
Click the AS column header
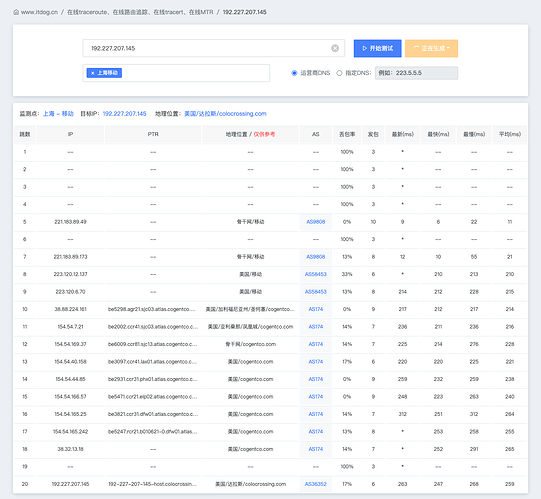point(316,134)
